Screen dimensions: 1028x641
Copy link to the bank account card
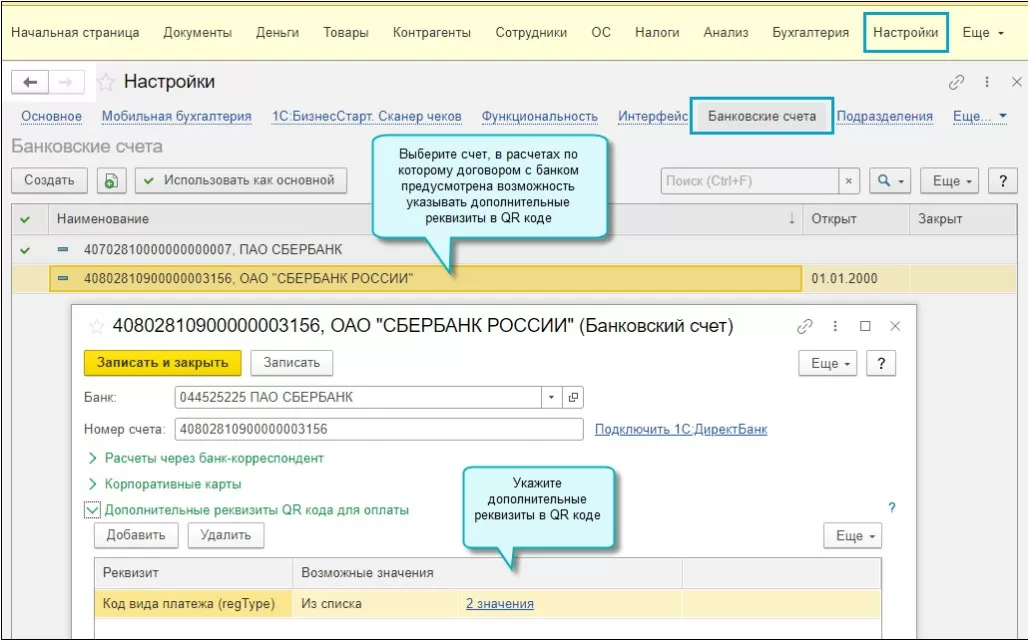(x=804, y=326)
